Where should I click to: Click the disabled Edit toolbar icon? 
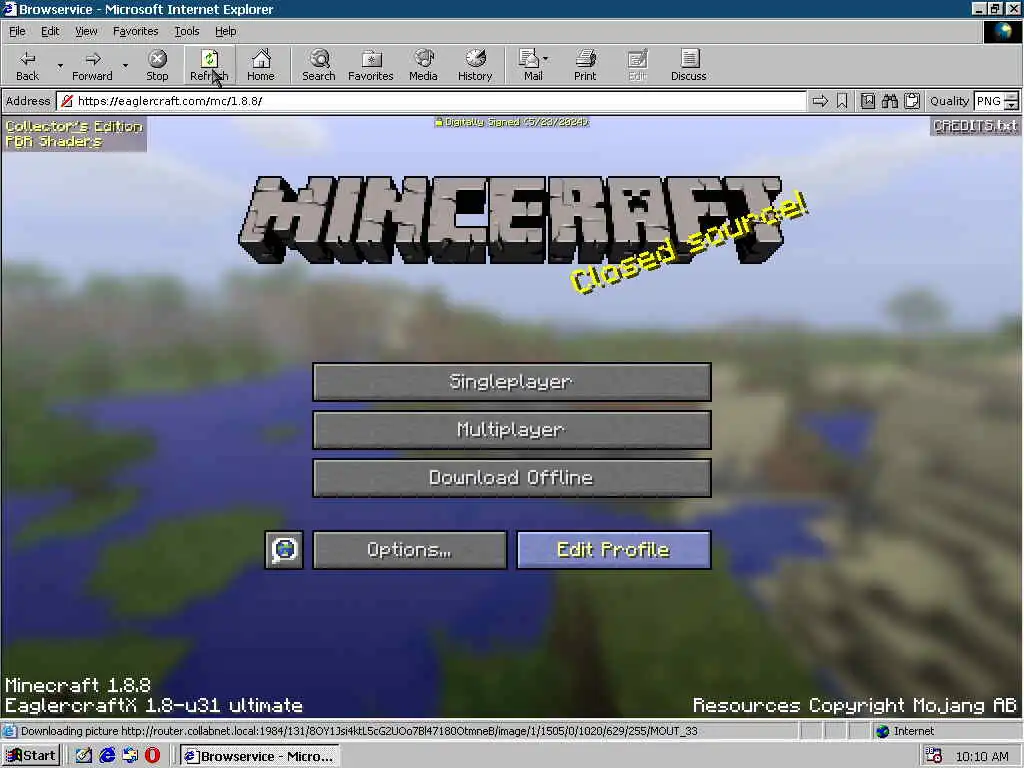[637, 65]
